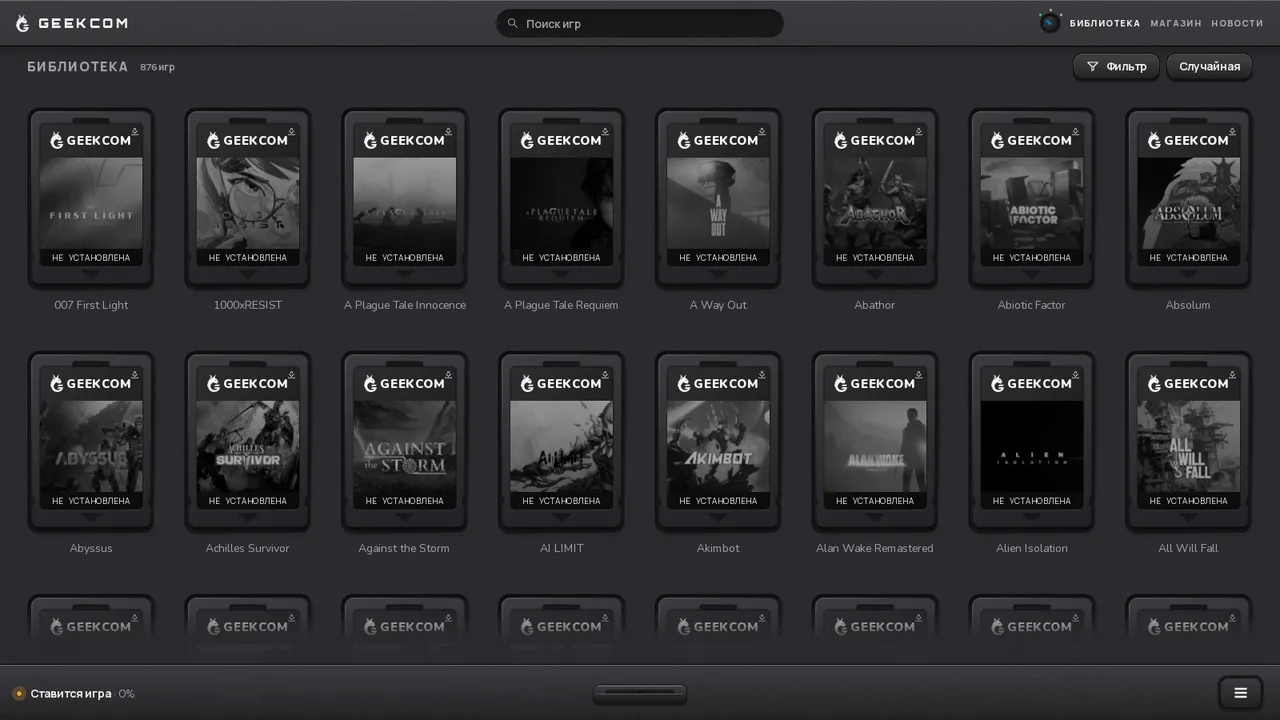The image size is (1280, 720).
Task: Click download icon on Alien Isolation card
Action: [x=1076, y=374]
